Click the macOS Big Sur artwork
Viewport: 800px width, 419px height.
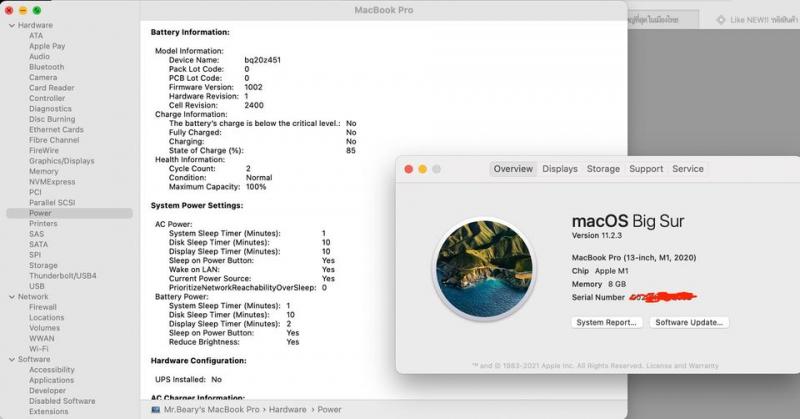(x=484, y=268)
